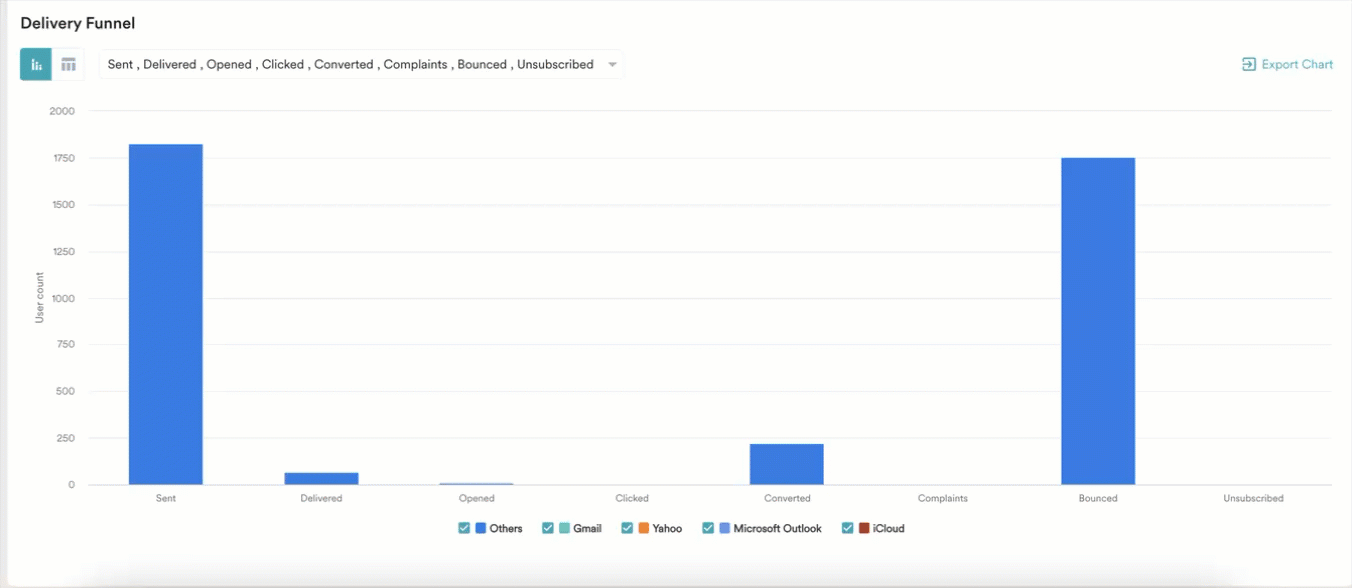The width and height of the screenshot is (1352, 588).
Task: Click the Delivered axis label
Action: pyautogui.click(x=321, y=497)
